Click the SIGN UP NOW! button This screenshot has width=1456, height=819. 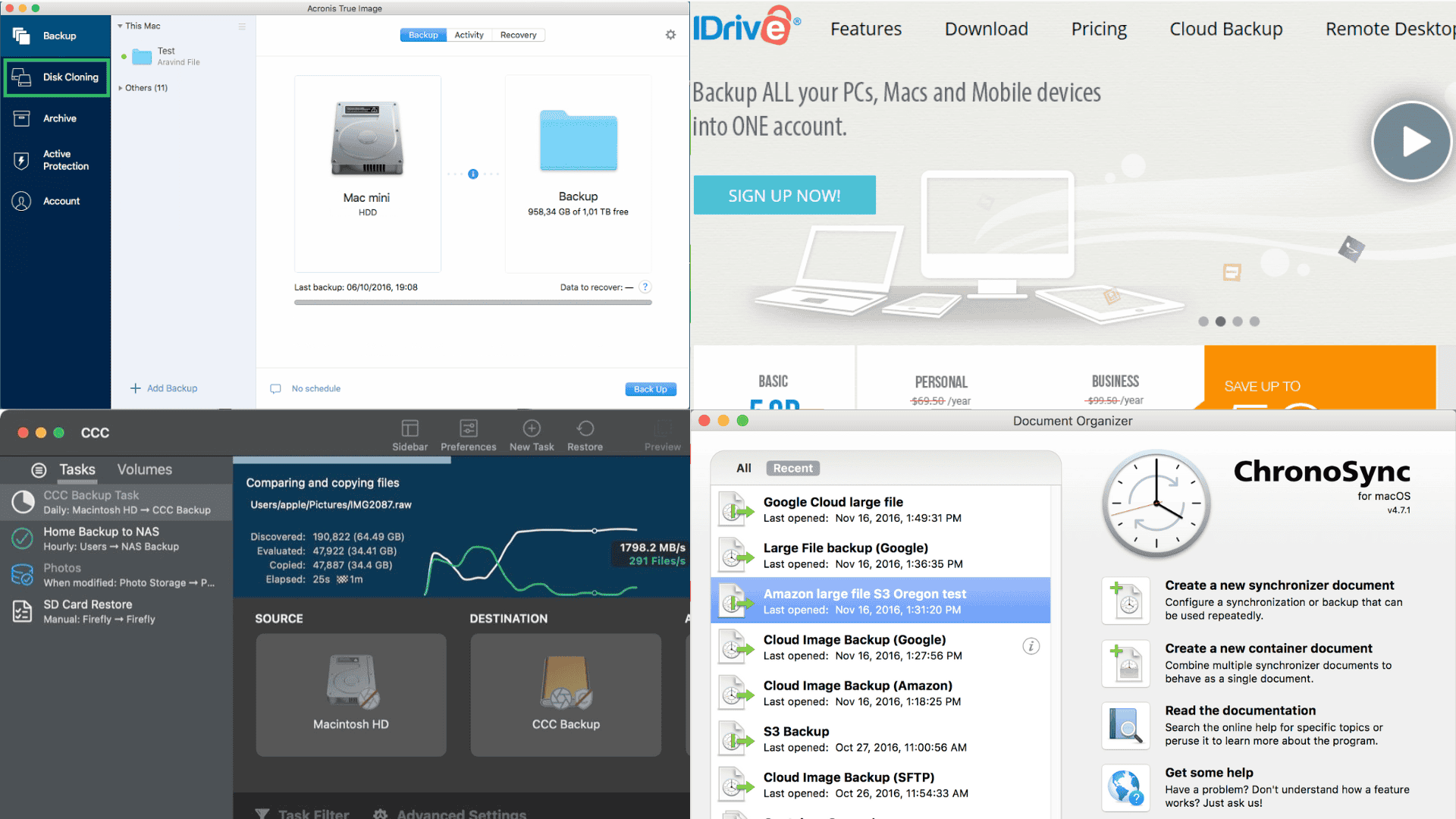[x=784, y=196]
